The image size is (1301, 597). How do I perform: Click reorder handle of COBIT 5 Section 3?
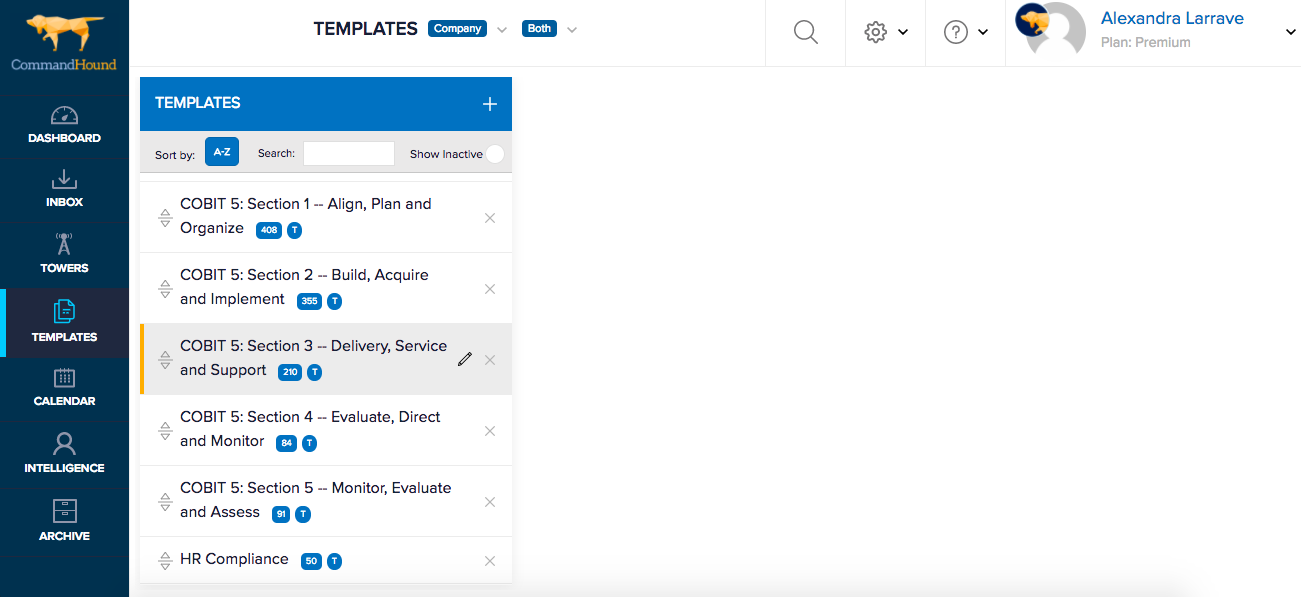tap(166, 360)
